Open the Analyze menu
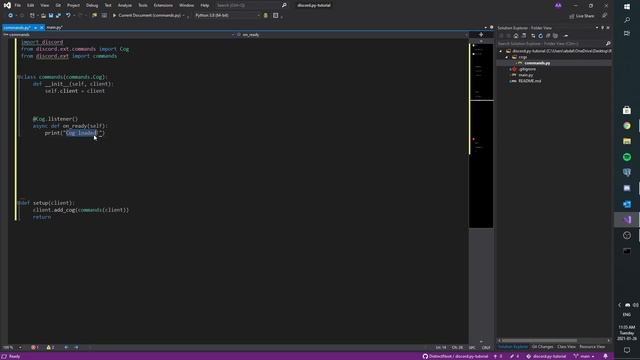Image resolution: width=640 pixels, height=360 pixels. [124, 5]
